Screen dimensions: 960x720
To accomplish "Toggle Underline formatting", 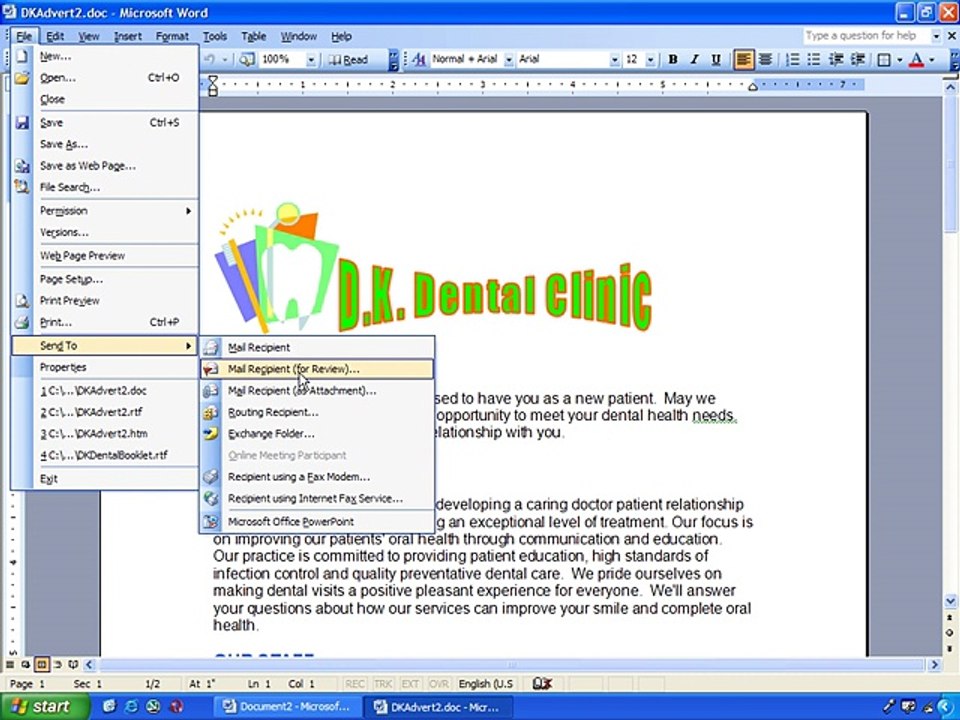I will tap(715, 59).
